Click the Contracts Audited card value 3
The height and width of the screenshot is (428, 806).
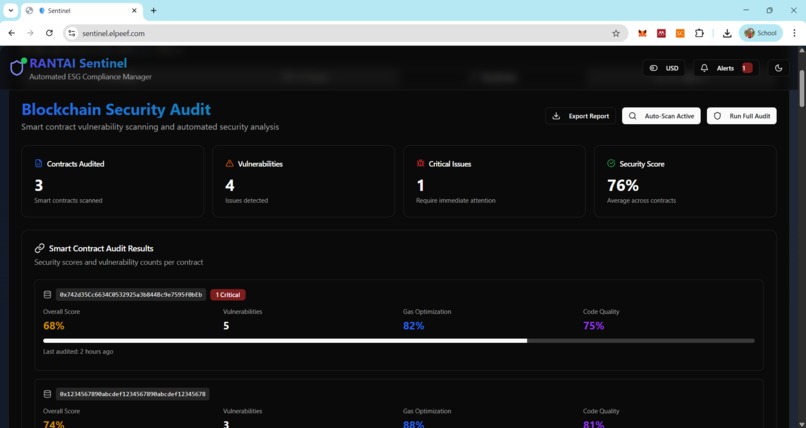click(39, 185)
